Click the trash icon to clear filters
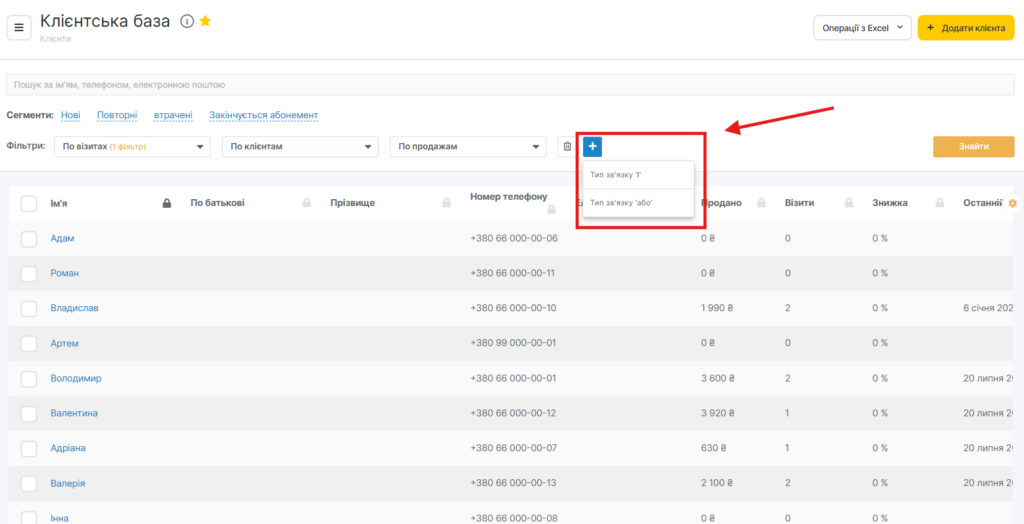The width and height of the screenshot is (1024, 524). 567,147
